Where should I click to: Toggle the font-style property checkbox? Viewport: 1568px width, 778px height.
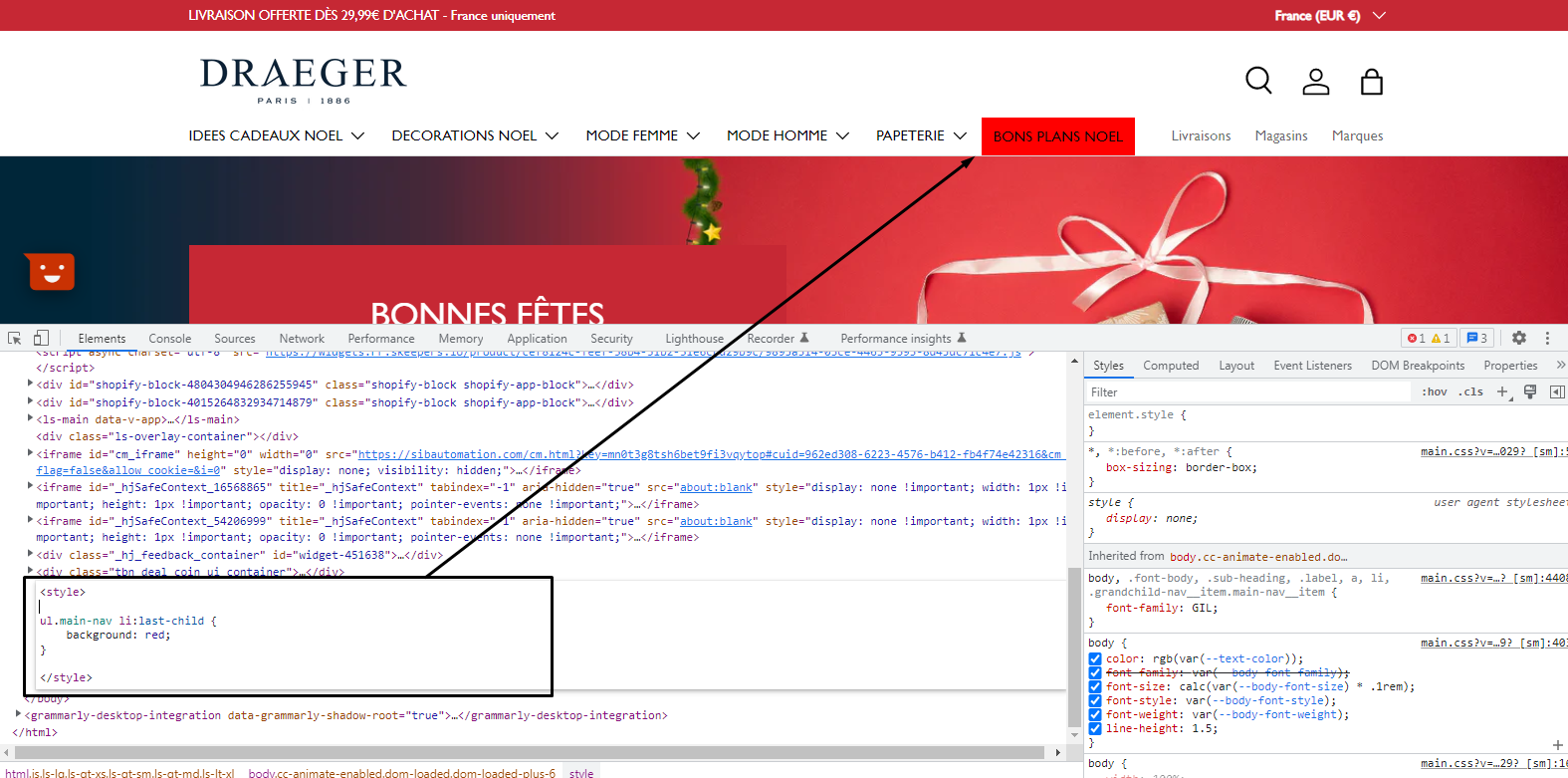(1095, 700)
